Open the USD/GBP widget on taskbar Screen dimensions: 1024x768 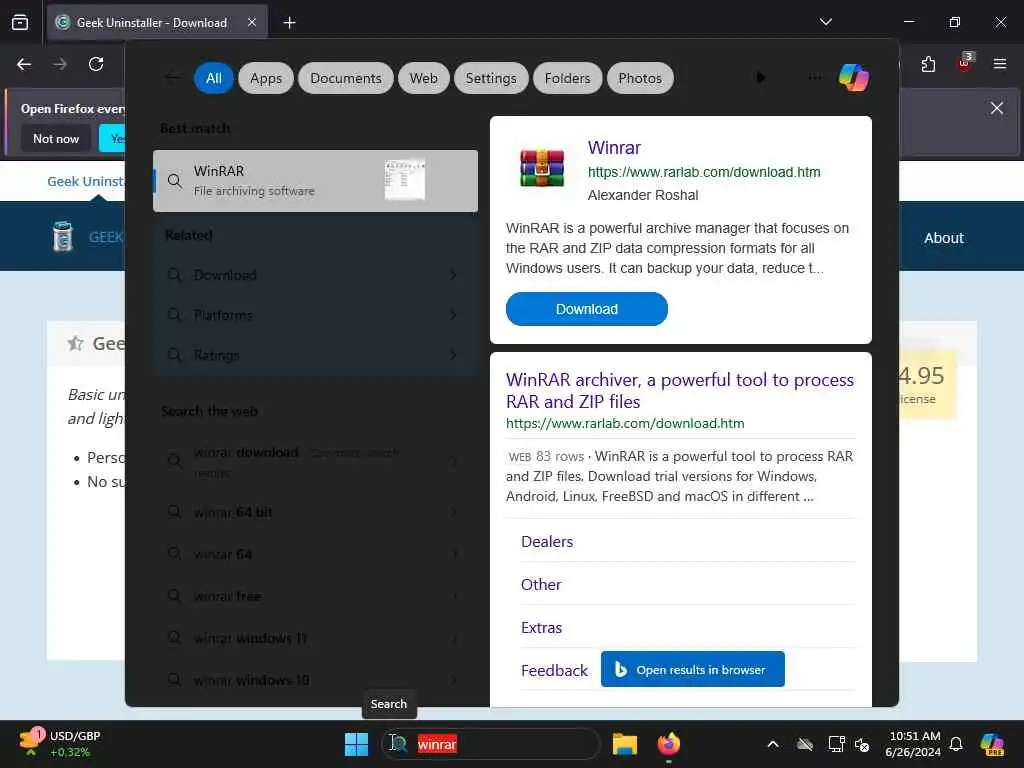(60, 744)
